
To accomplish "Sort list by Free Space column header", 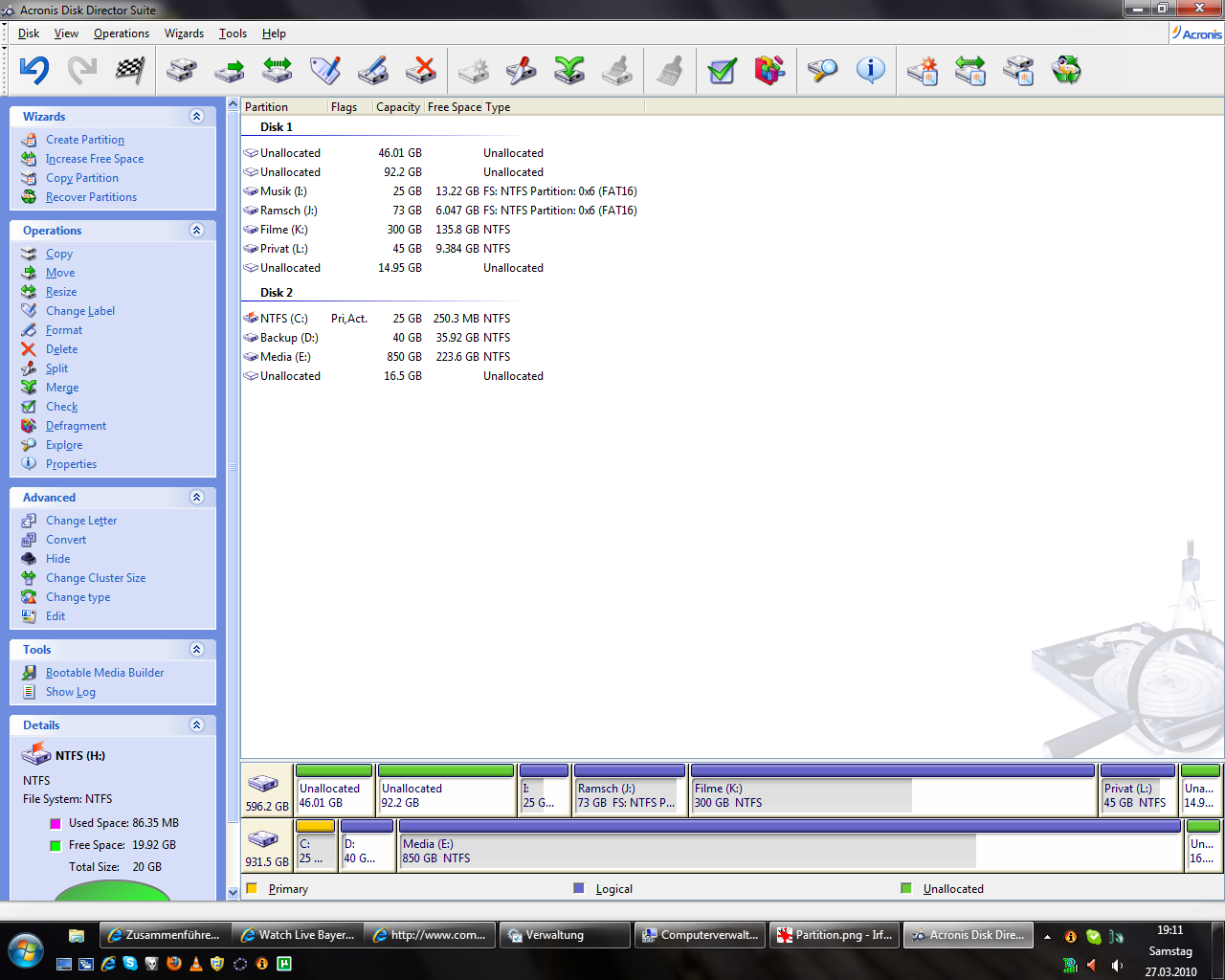I will pos(455,107).
